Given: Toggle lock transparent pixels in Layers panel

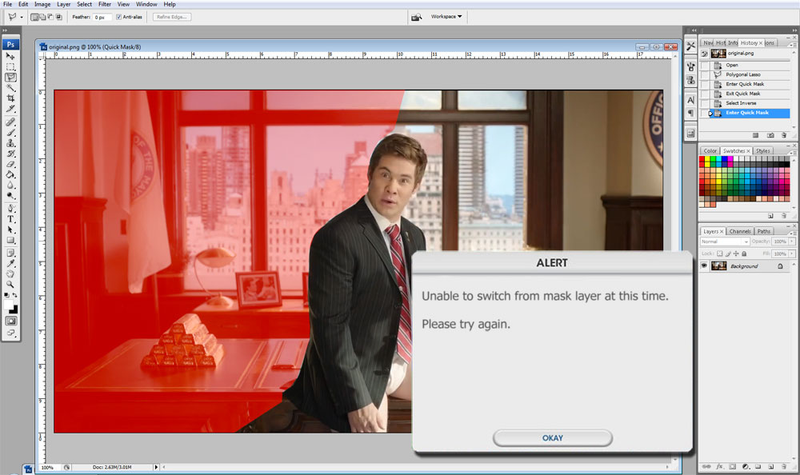Looking at the screenshot, I should [x=720, y=254].
